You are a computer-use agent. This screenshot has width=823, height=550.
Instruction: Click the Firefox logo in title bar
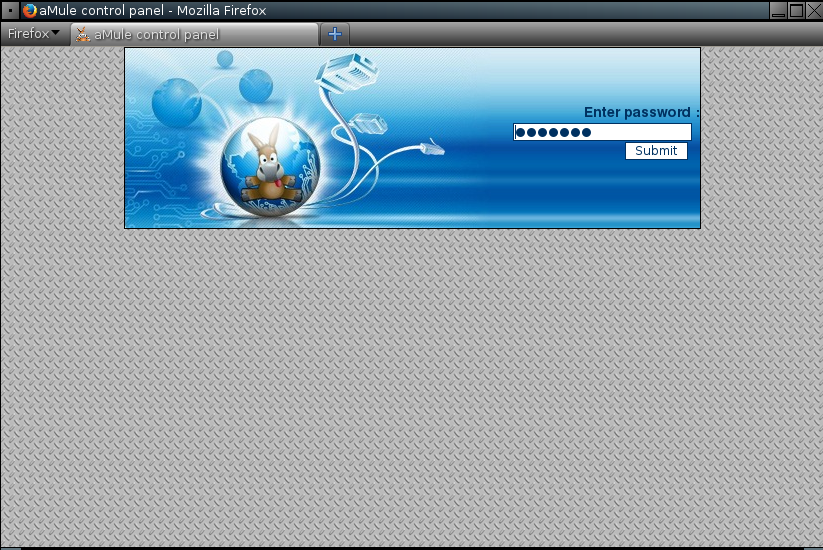tap(30, 10)
